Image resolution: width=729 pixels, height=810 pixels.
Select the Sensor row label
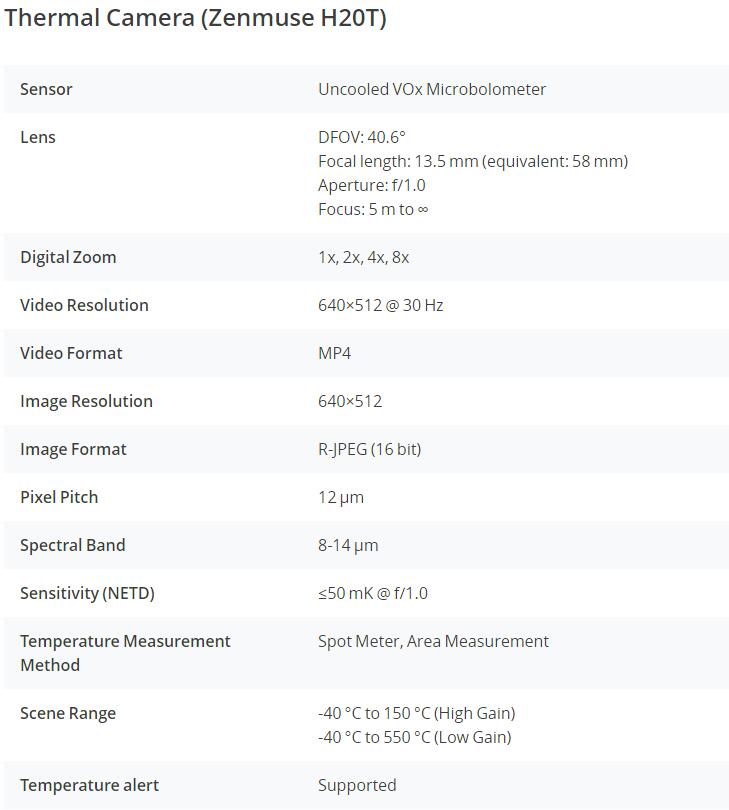[46, 89]
